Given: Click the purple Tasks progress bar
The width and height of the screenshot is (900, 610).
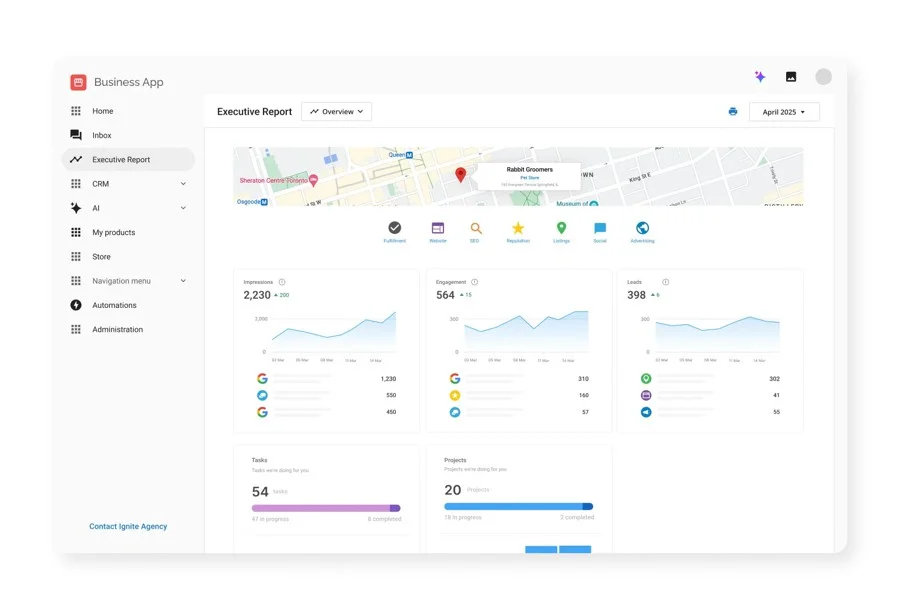Looking at the screenshot, I should click(x=326, y=508).
